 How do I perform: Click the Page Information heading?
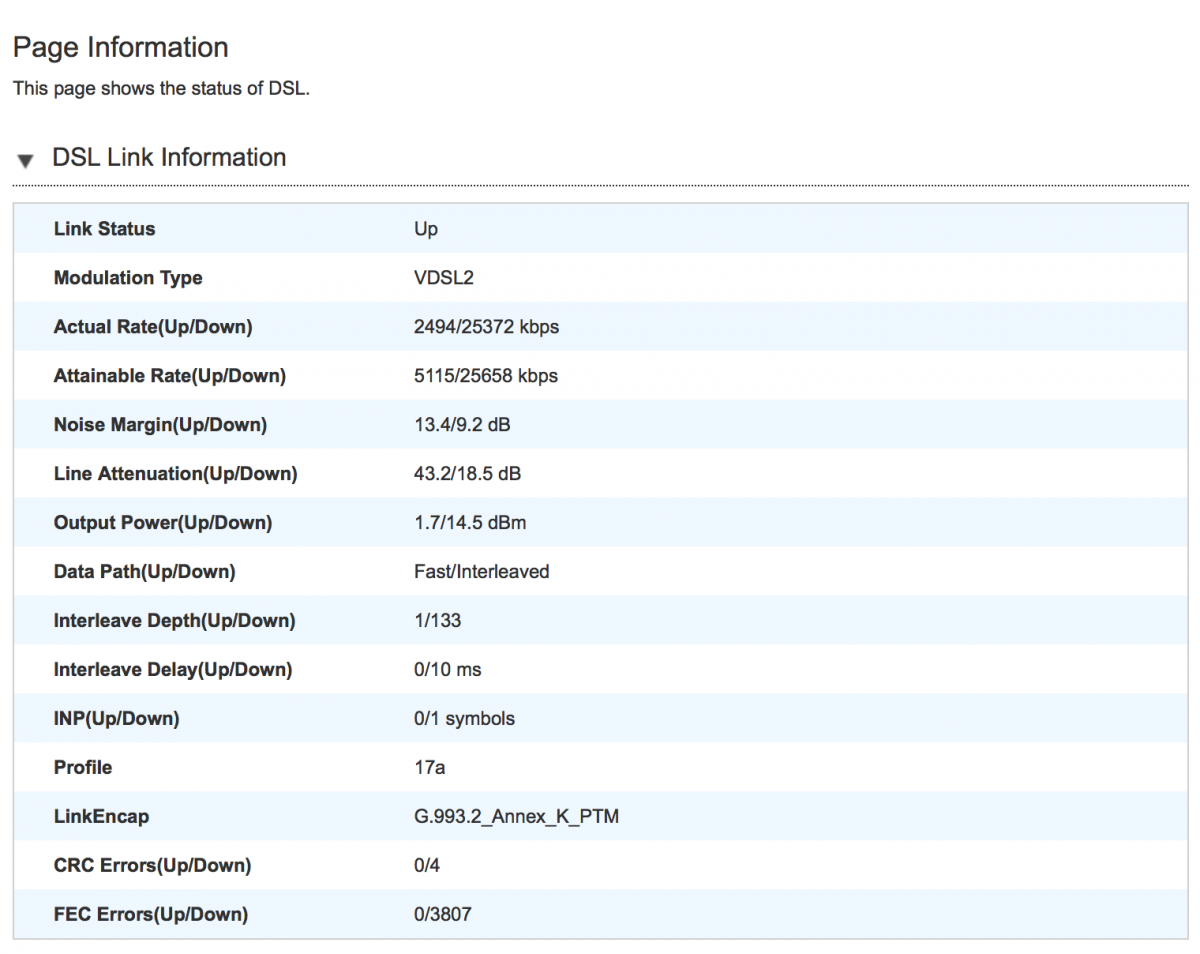(121, 47)
